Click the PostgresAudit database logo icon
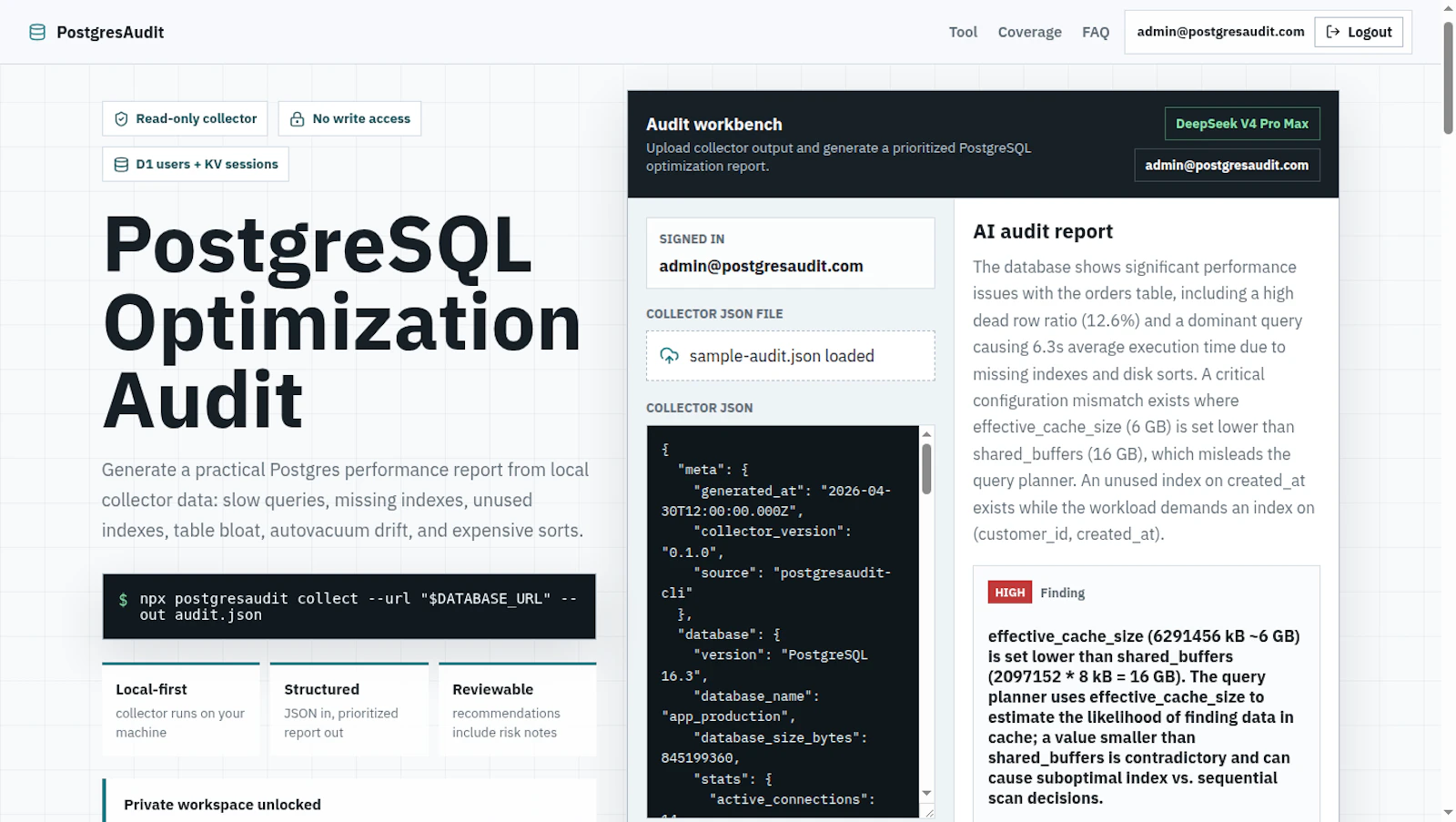 (x=37, y=33)
